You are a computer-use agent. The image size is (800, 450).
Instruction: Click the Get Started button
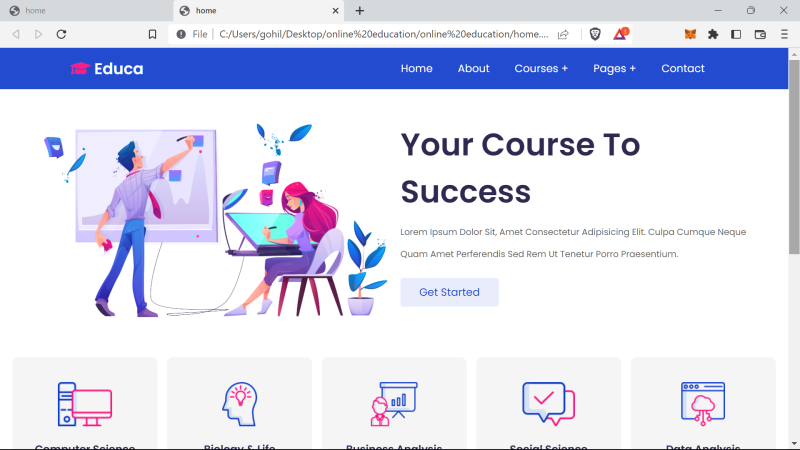coord(449,292)
